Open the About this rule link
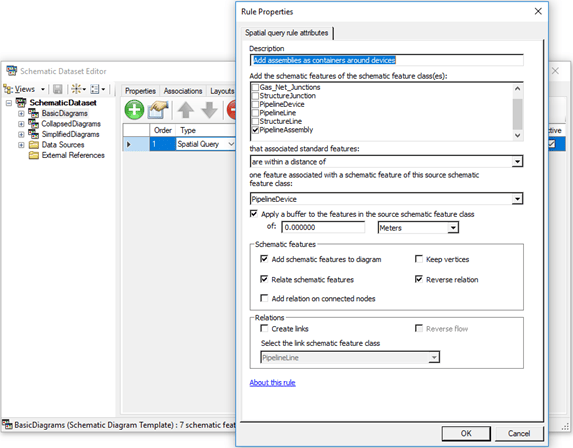This screenshot has height=448, width=573. point(272,383)
